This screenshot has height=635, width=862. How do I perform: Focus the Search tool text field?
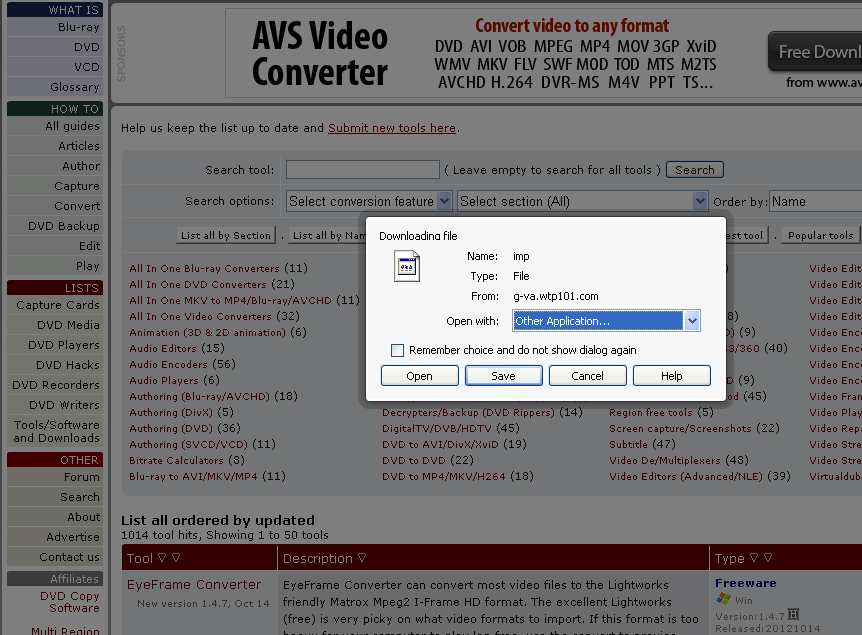363,170
